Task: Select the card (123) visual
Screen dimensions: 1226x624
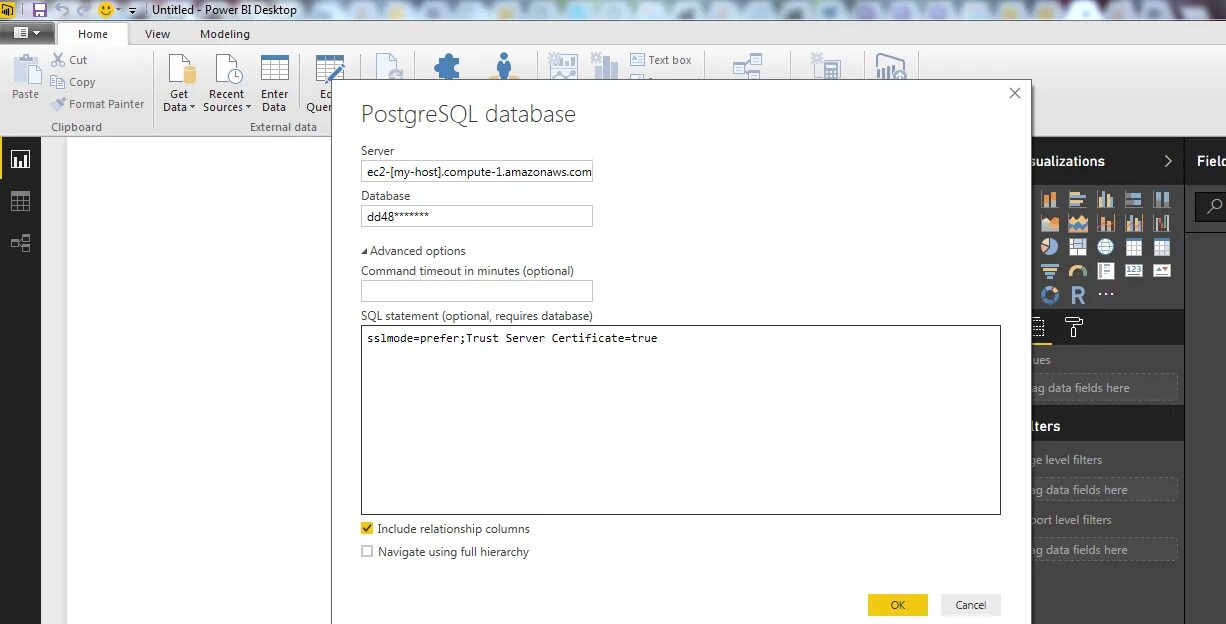Action: click(x=1134, y=271)
